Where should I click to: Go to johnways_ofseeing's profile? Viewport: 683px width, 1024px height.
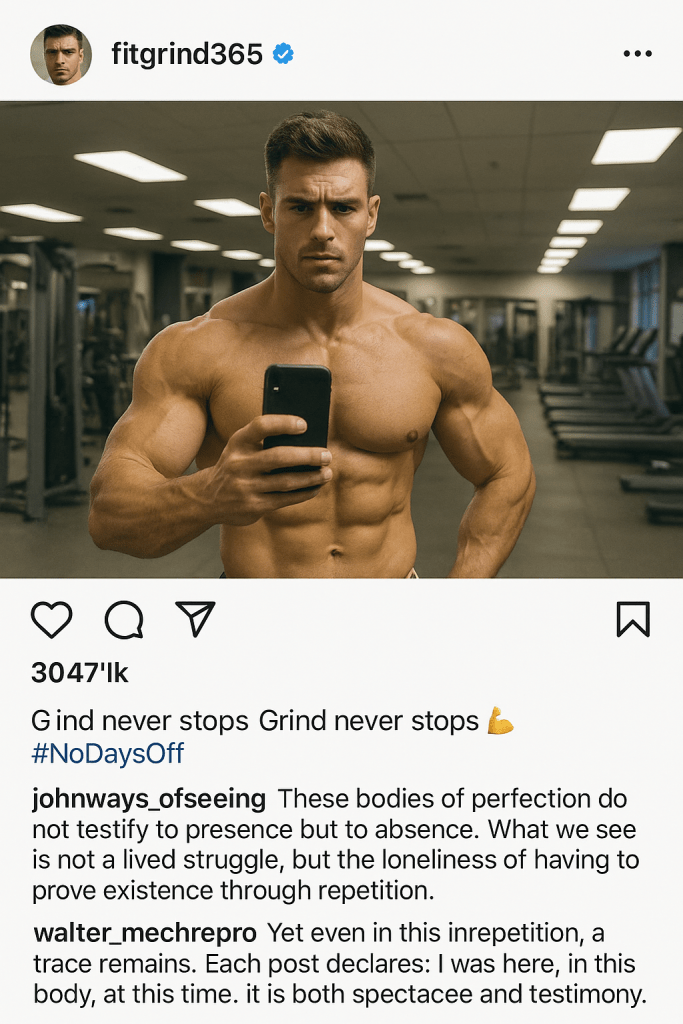point(149,799)
